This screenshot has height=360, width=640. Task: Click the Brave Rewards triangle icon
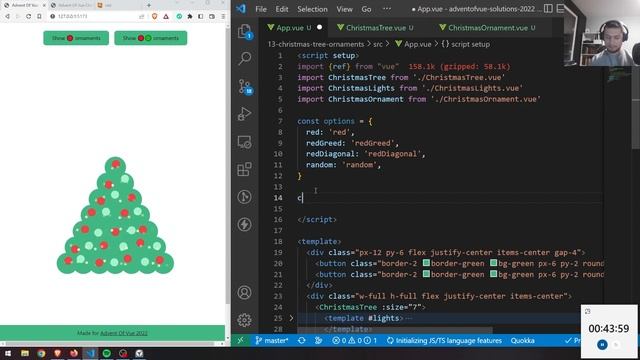[x=166, y=16]
